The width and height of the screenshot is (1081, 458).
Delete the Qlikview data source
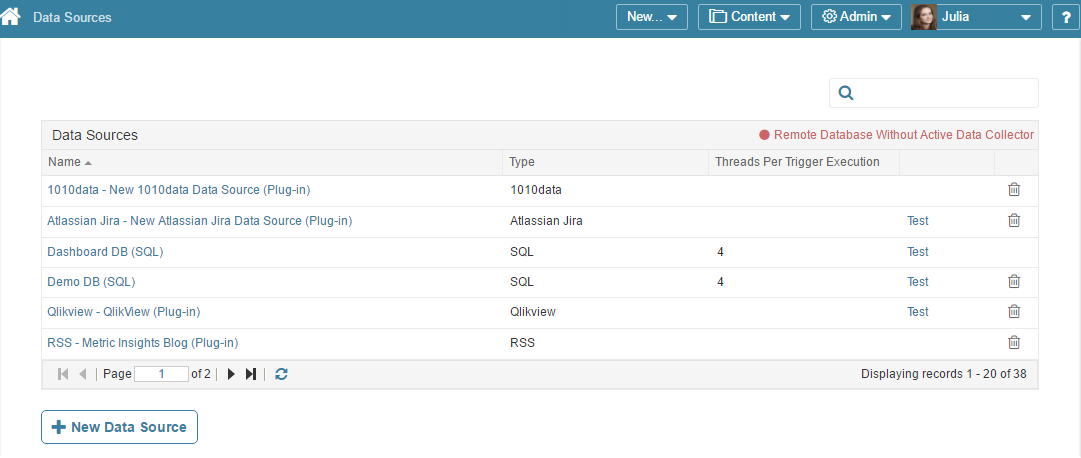click(x=1014, y=312)
